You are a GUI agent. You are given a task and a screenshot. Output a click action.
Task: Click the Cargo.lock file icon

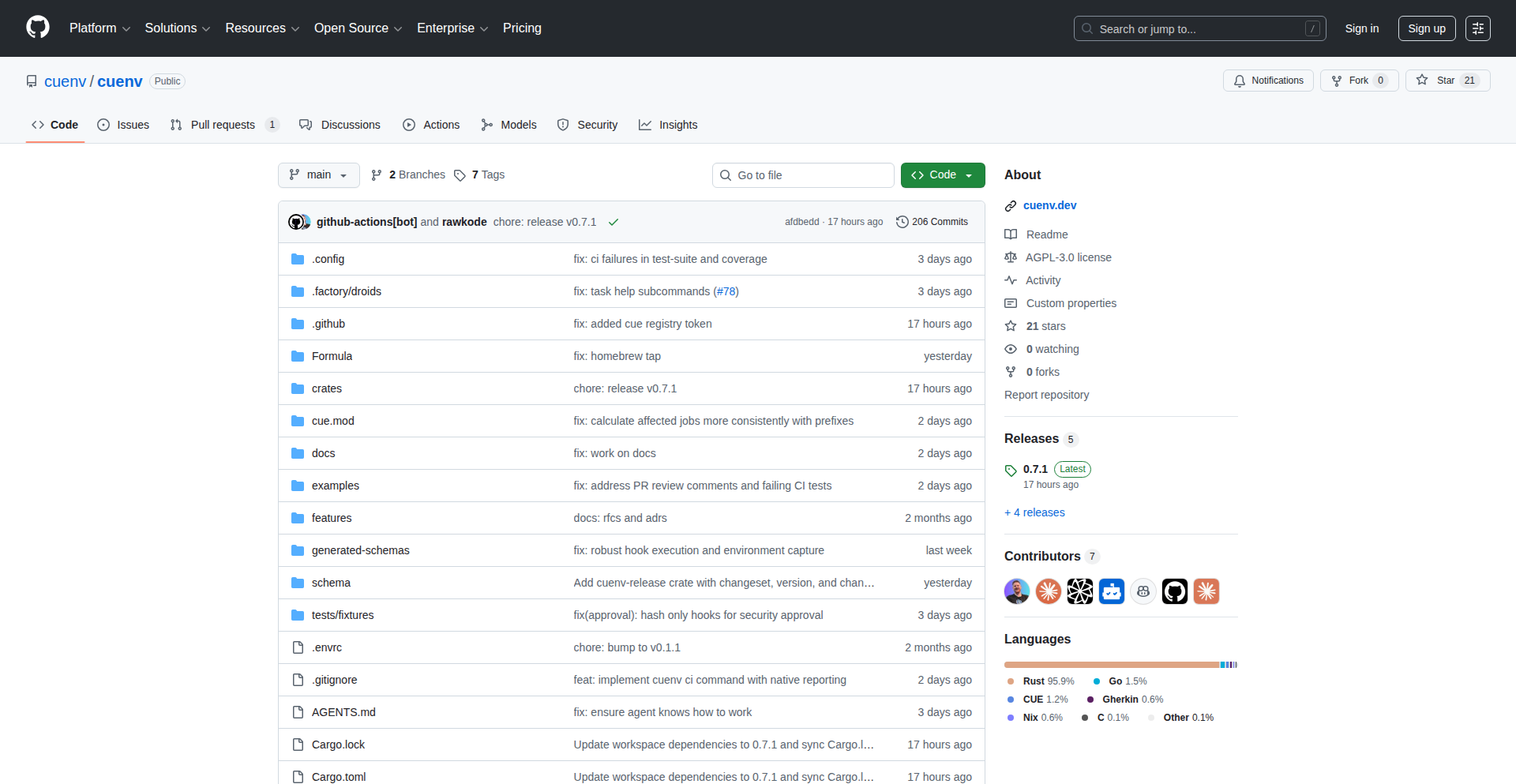298,745
